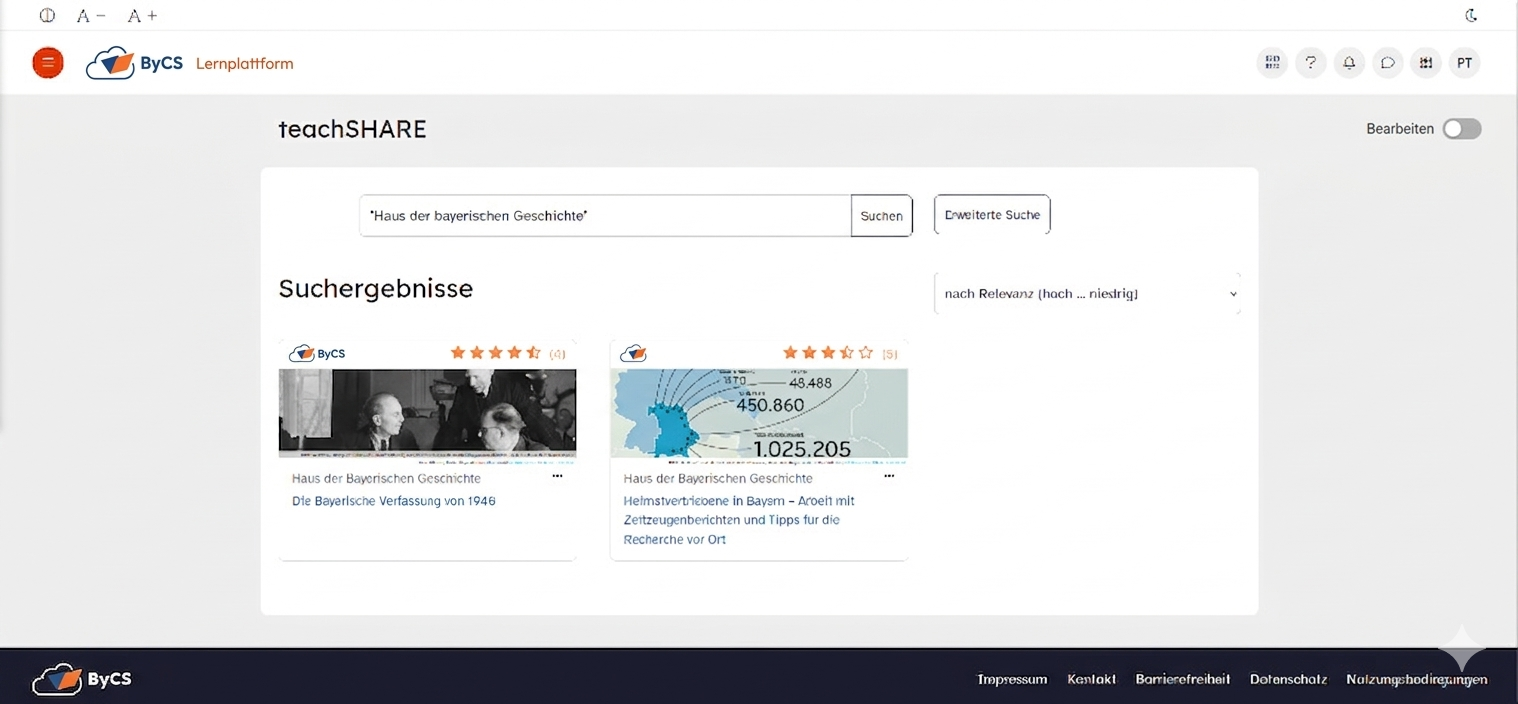Open Erweiterte Suche
Screen dimensions: 1518x704
pyautogui.click(x=992, y=215)
